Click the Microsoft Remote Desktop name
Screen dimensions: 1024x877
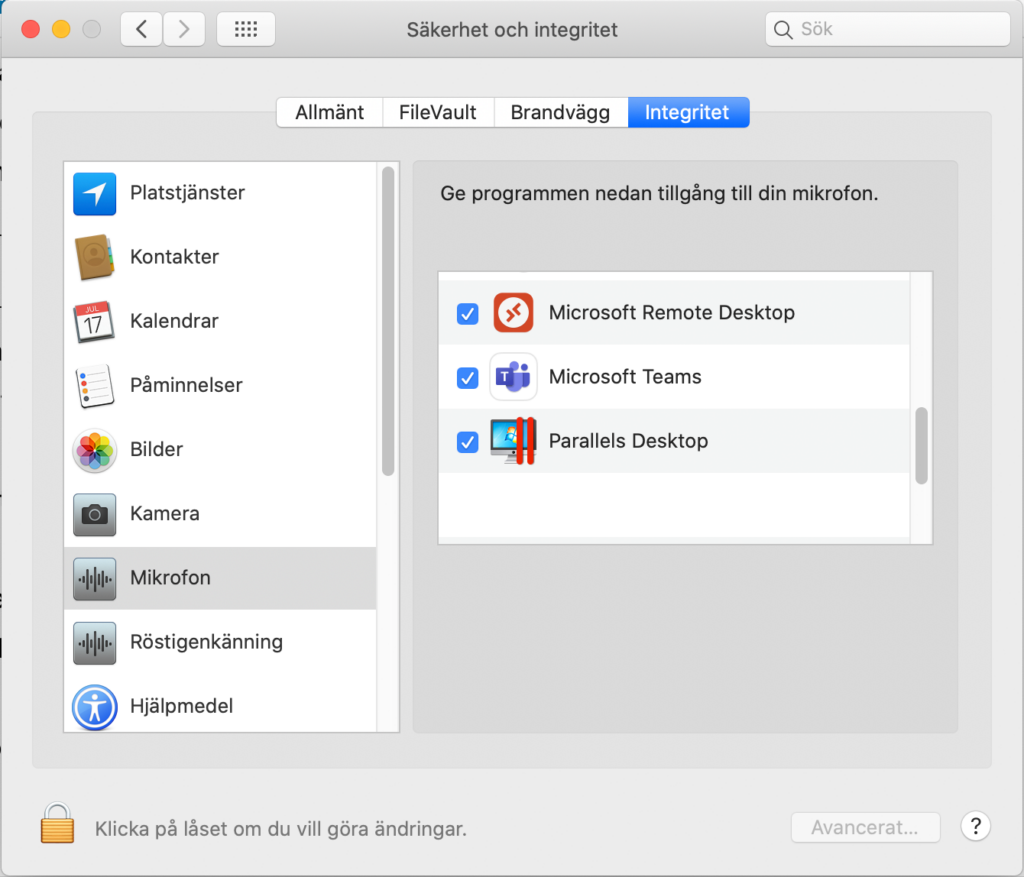pyautogui.click(x=672, y=313)
